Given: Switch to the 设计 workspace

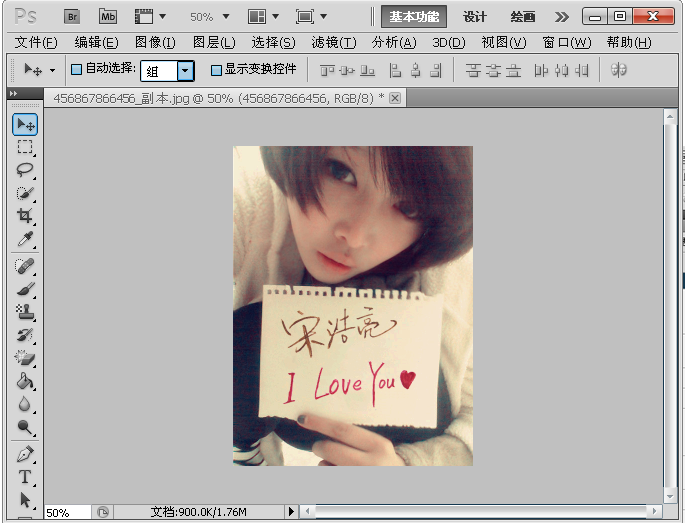Looking at the screenshot, I should pos(475,17).
